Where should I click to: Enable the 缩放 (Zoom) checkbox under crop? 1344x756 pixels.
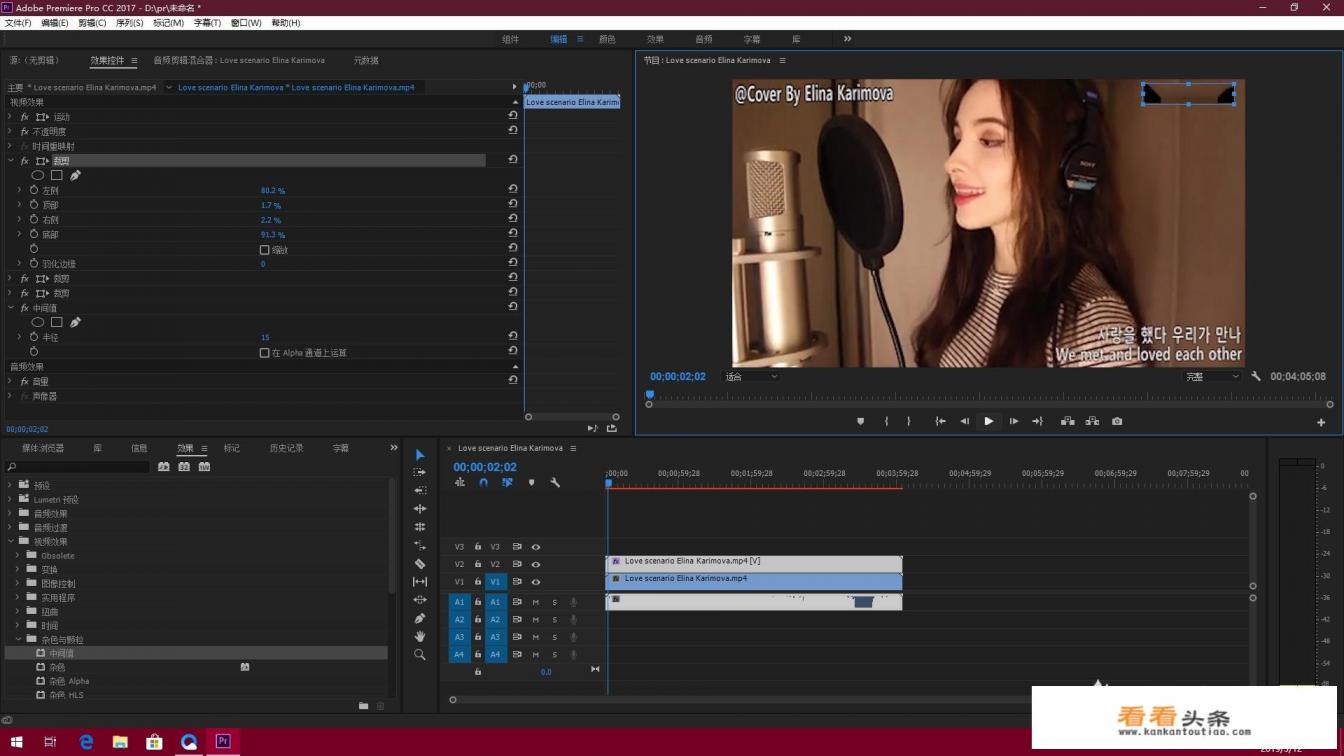click(x=264, y=250)
